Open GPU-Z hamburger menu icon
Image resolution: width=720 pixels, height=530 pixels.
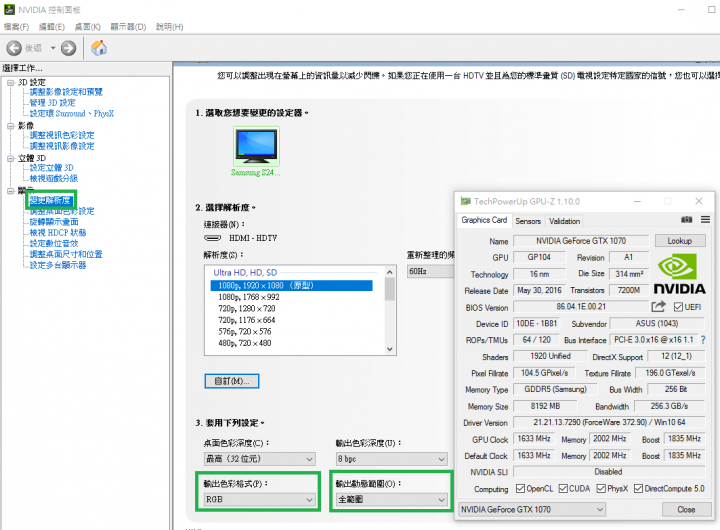(705, 220)
